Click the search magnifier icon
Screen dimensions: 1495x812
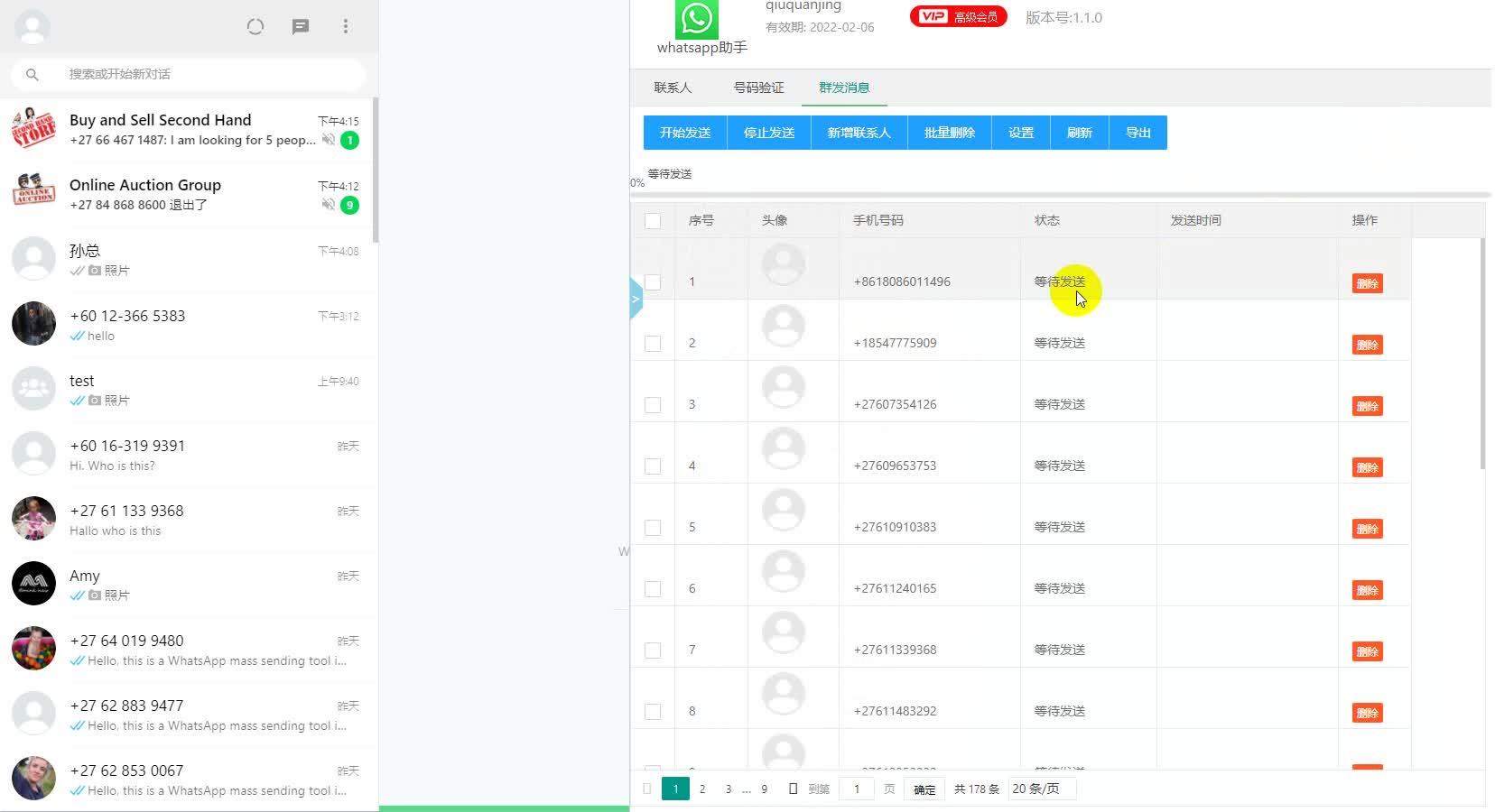click(32, 74)
